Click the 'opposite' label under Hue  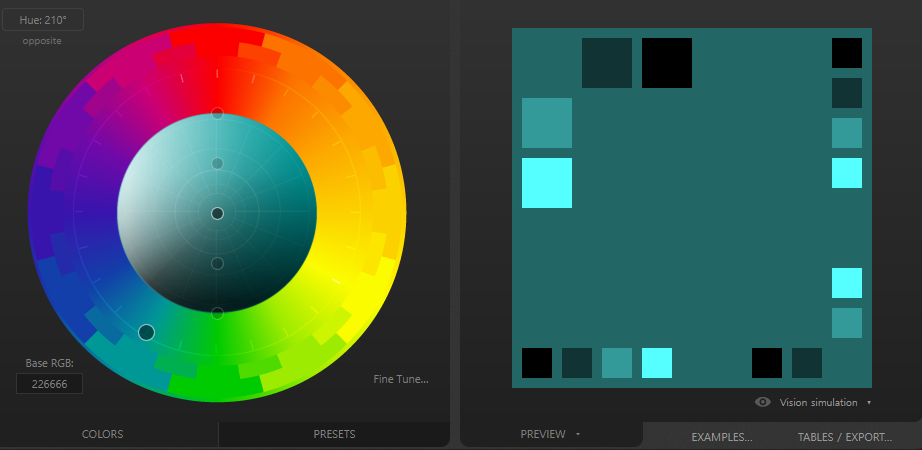(x=42, y=41)
